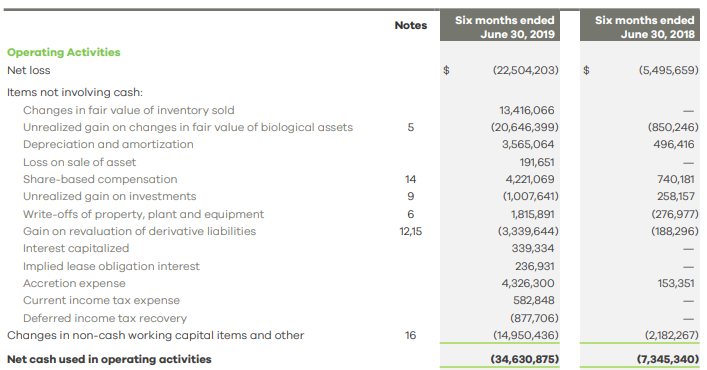Select the Depreciation and amortization label

pos(108,144)
